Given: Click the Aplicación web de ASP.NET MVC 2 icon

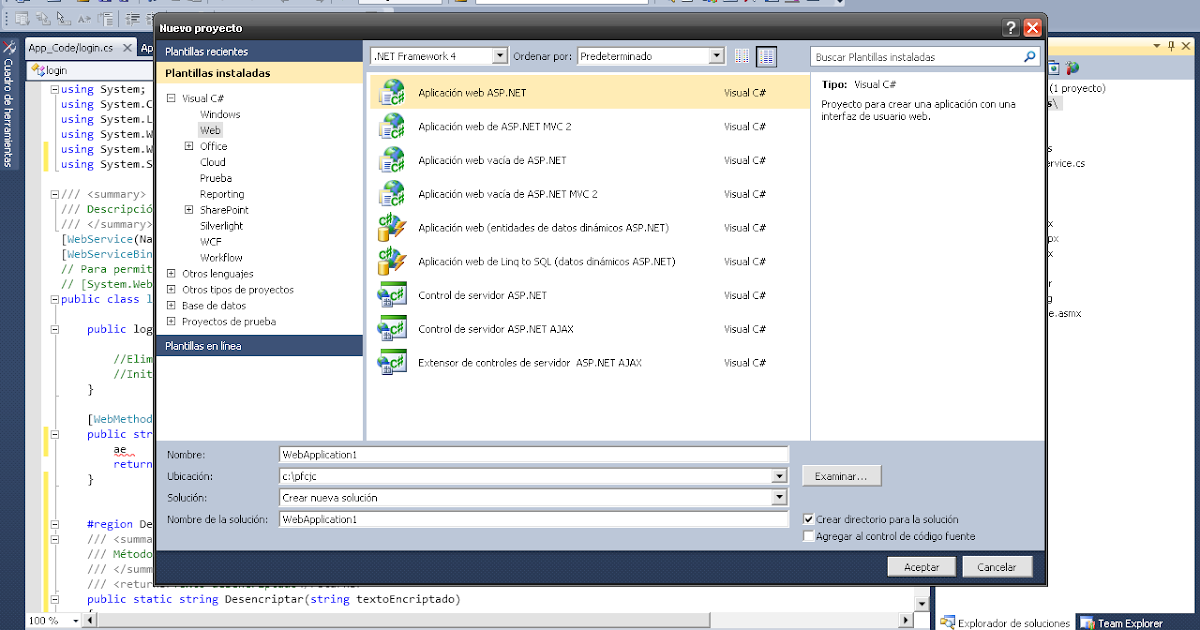Looking at the screenshot, I should coord(391,127).
